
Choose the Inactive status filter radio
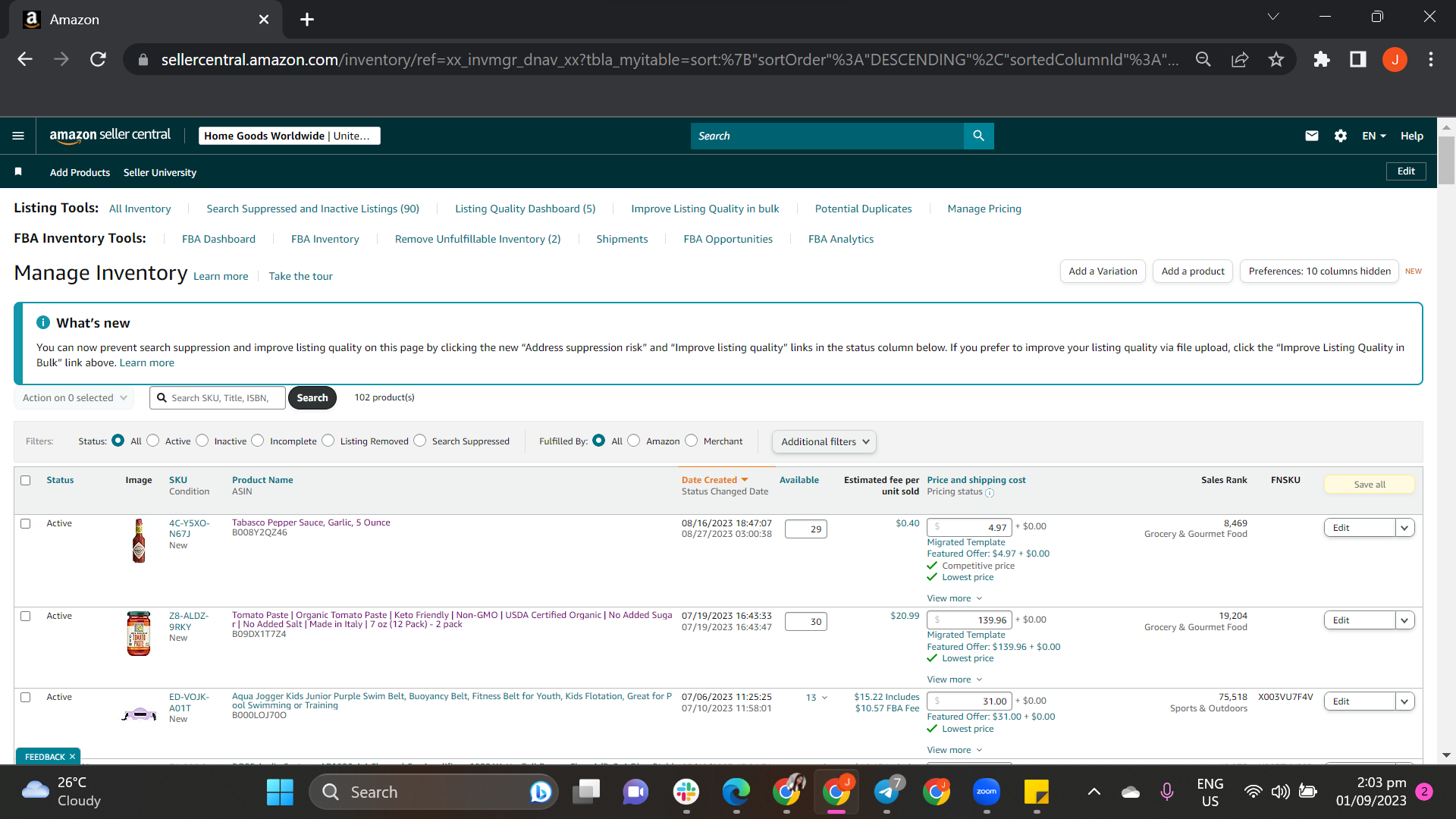click(x=202, y=441)
